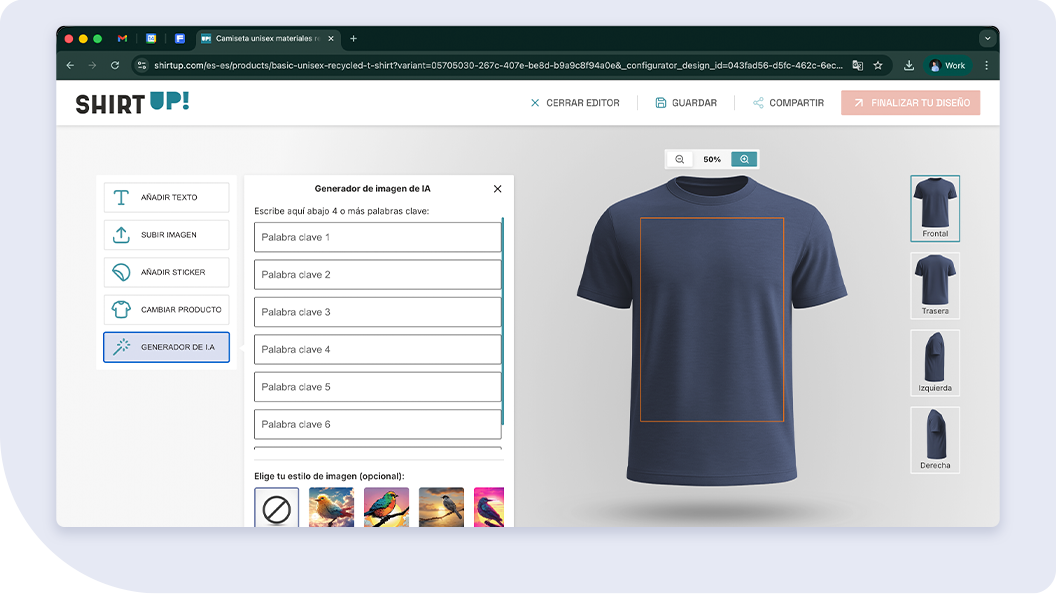The width and height of the screenshot is (1056, 594).
Task: Reload the current page
Action: [115, 65]
